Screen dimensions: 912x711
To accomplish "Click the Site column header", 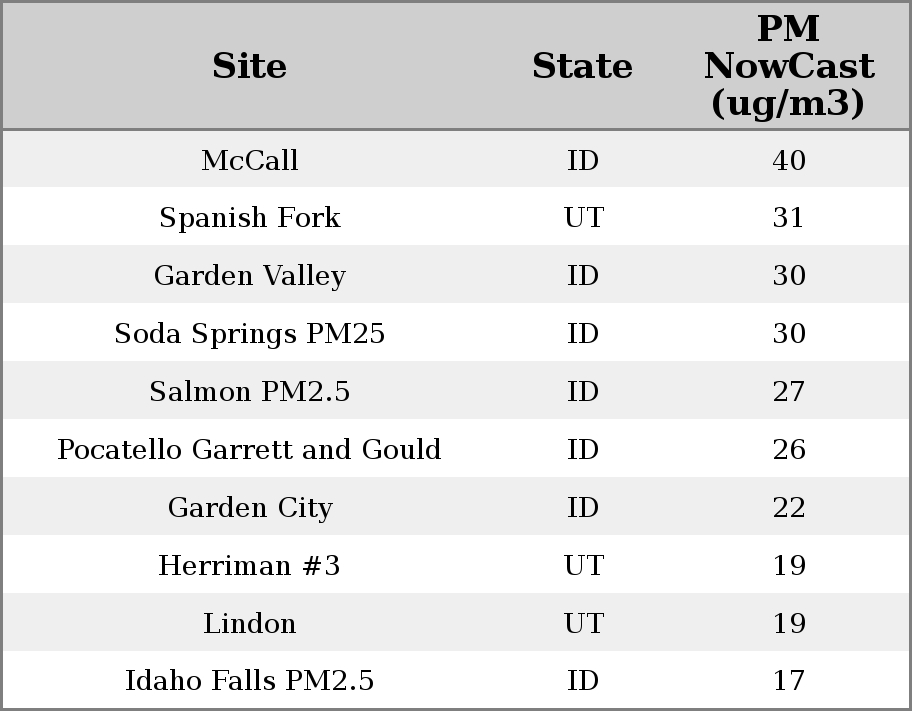I will click(249, 66).
